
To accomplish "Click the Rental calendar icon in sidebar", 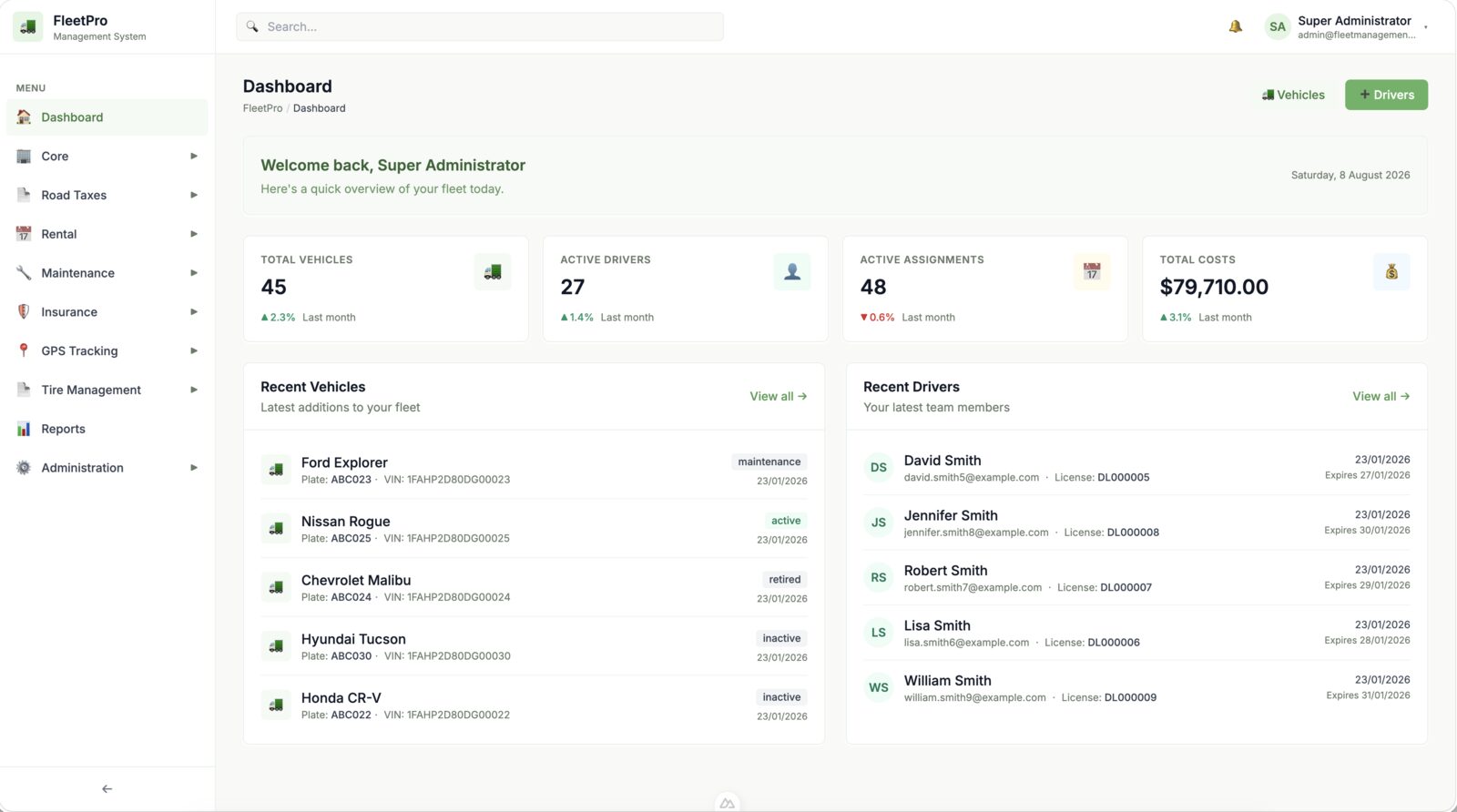I will [24, 234].
